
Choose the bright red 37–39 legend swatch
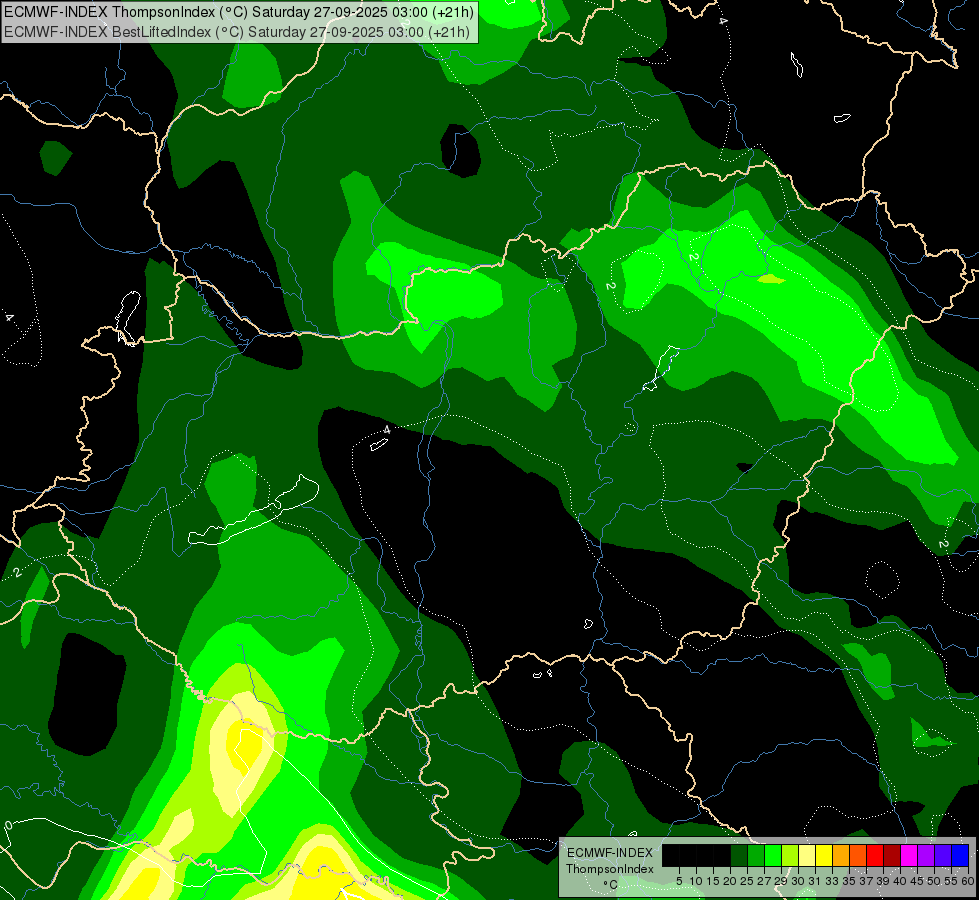[875, 855]
